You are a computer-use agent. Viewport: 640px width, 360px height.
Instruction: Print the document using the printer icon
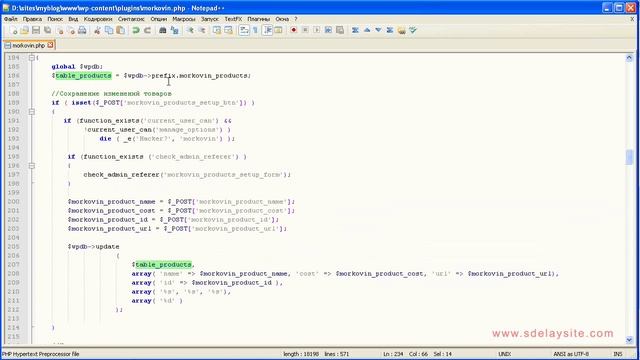pos(82,30)
